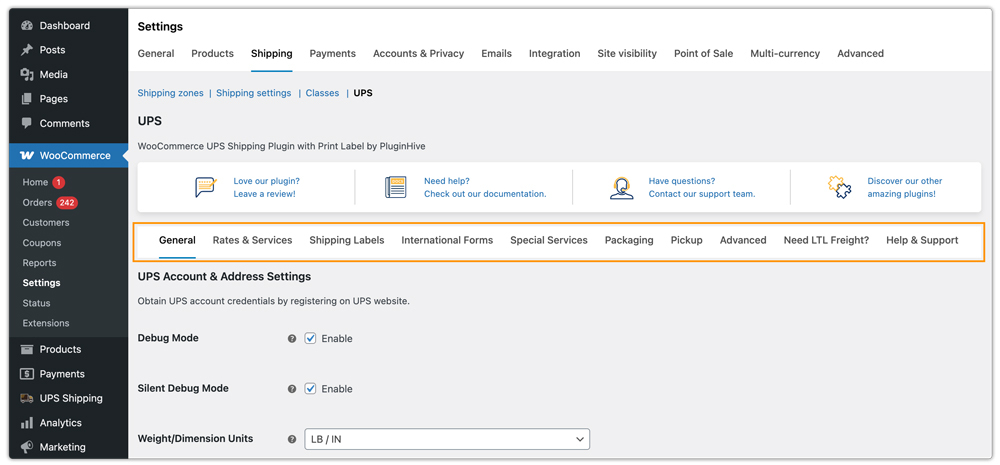Open the Shipping zones link
The image size is (1000, 465).
pos(170,93)
